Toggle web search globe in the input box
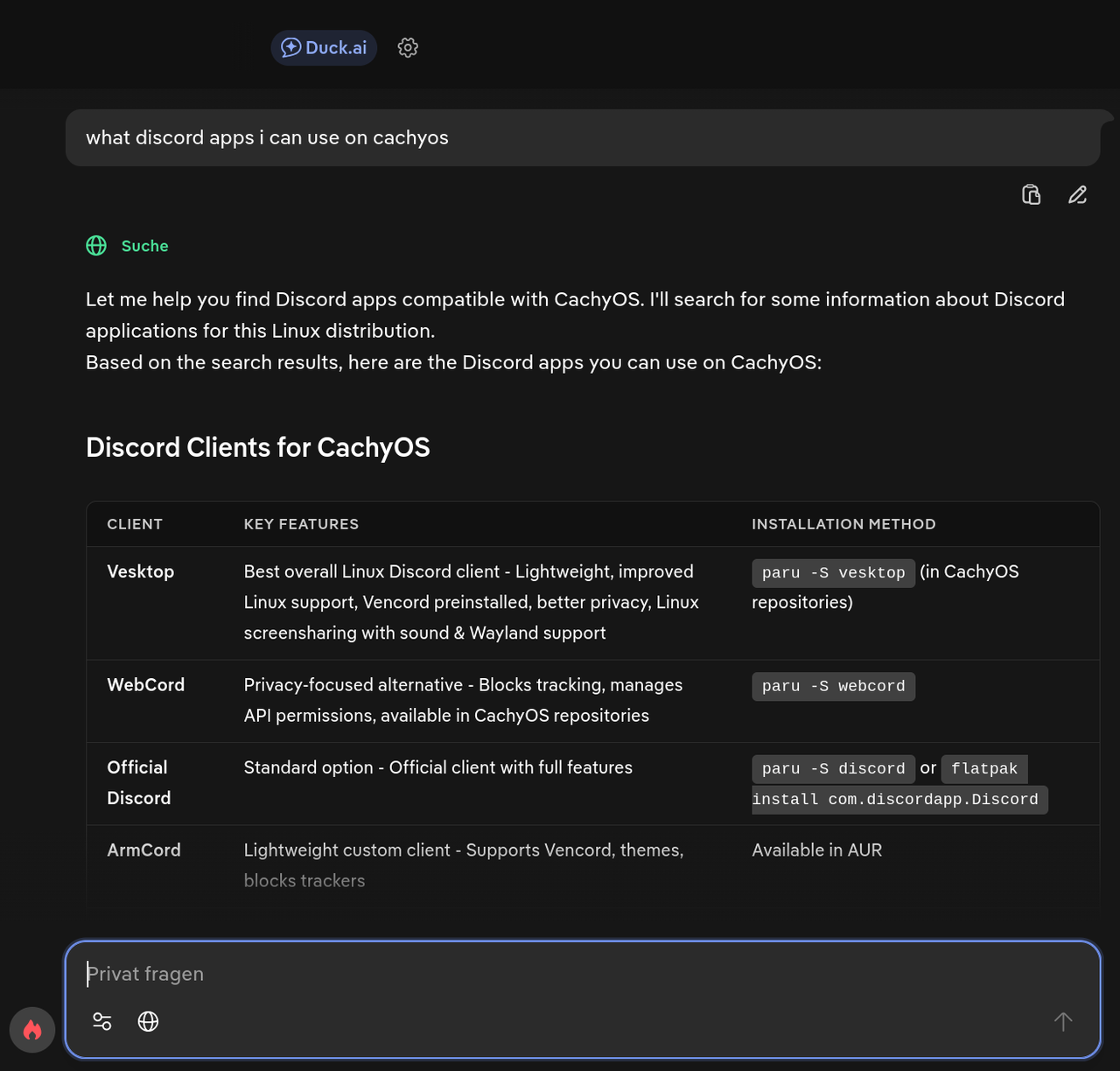The image size is (1120, 1071). (149, 1021)
